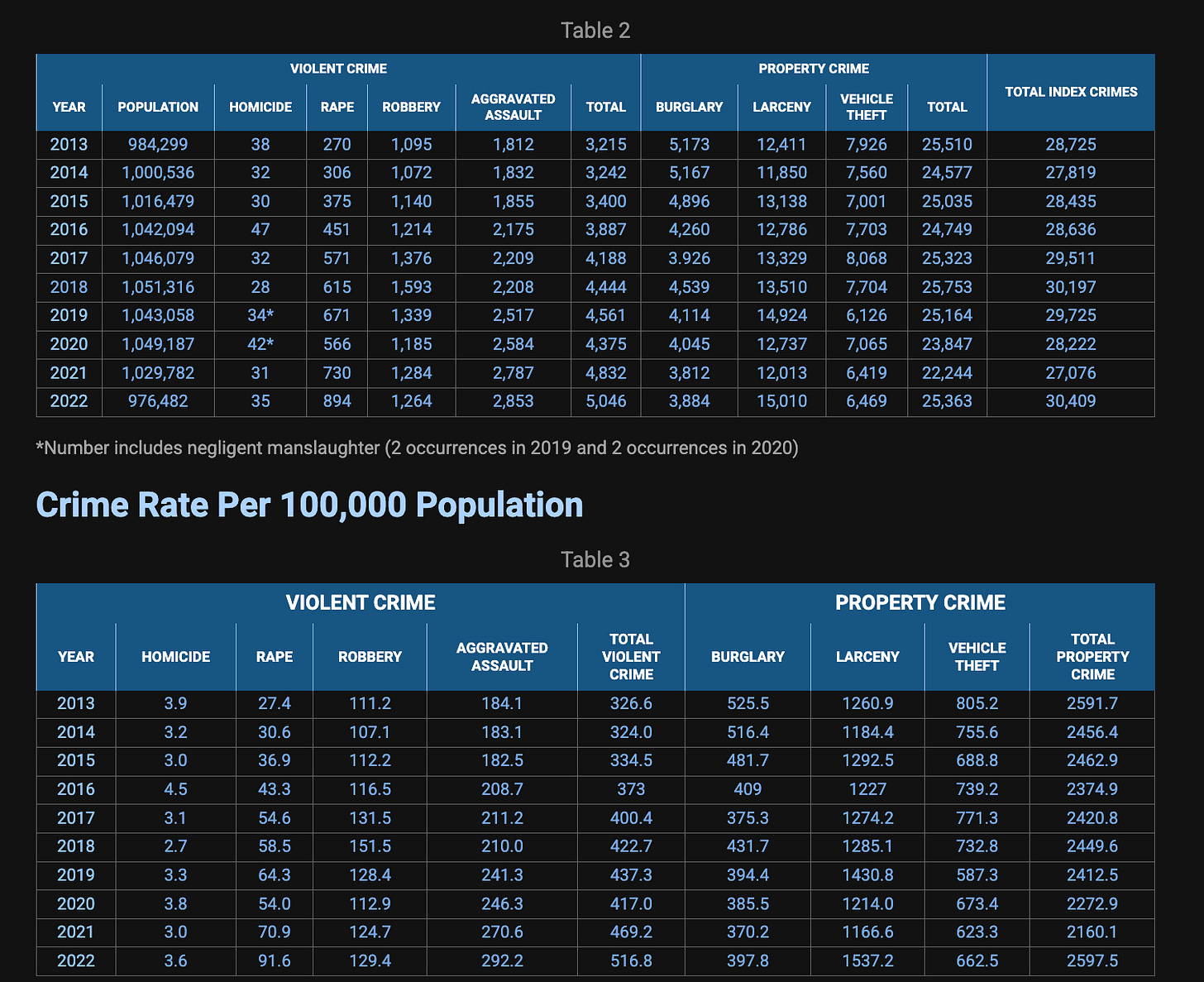Image resolution: width=1204 pixels, height=982 pixels.
Task: Select homicide count "47" for 2016
Action: [x=260, y=230]
